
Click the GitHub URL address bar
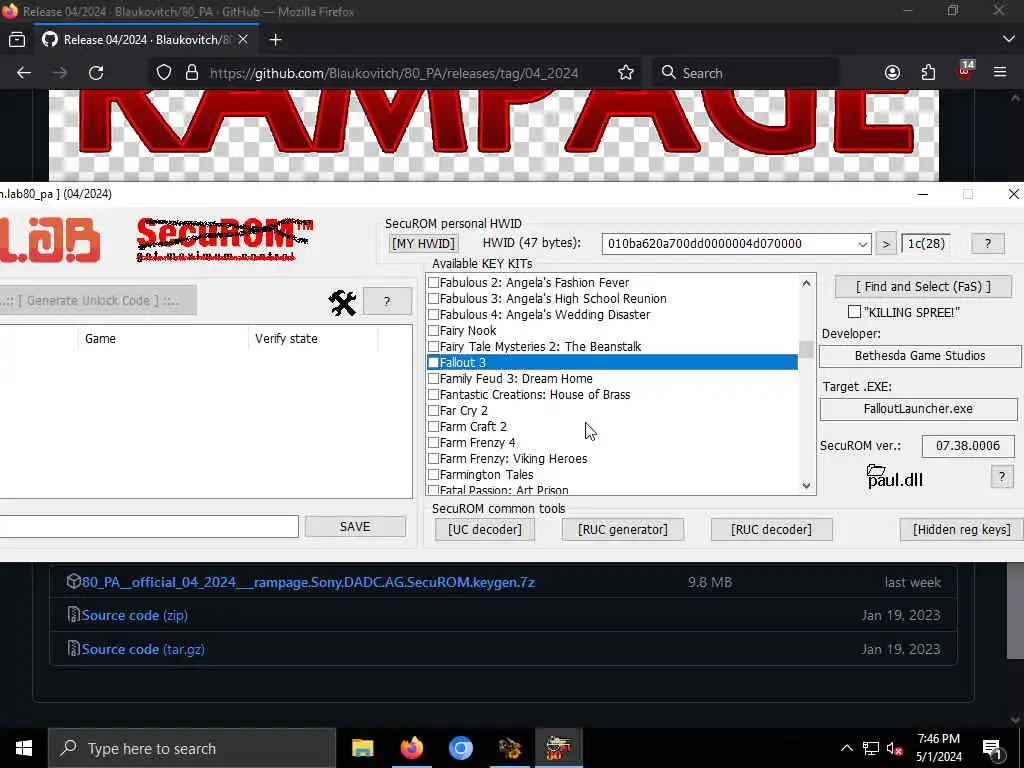(x=394, y=72)
